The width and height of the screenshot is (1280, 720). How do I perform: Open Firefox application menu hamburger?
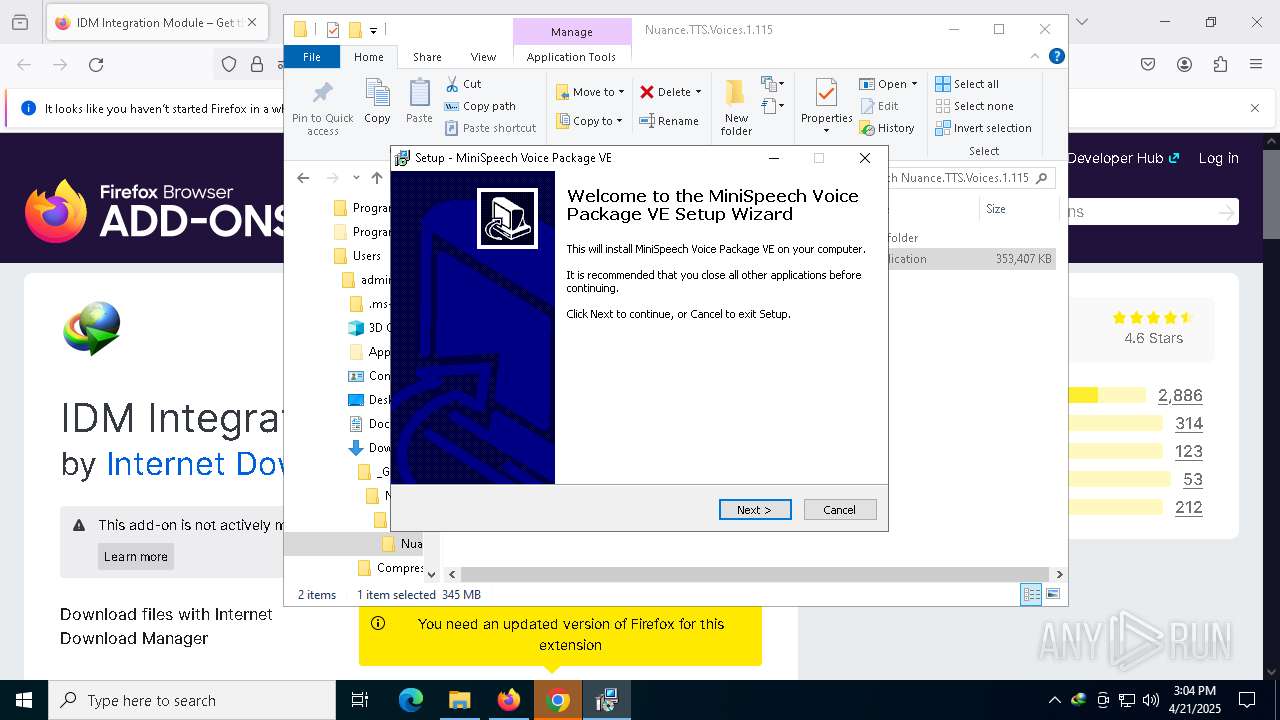click(x=1256, y=65)
